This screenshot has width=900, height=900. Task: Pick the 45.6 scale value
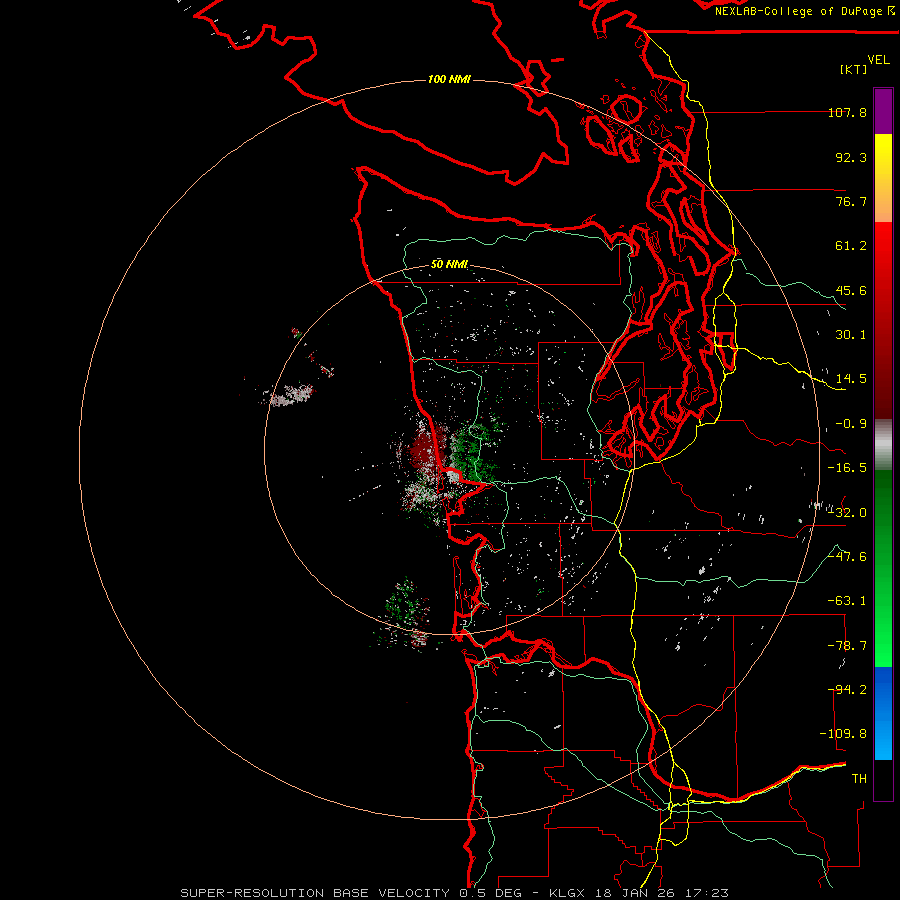[x=851, y=290]
